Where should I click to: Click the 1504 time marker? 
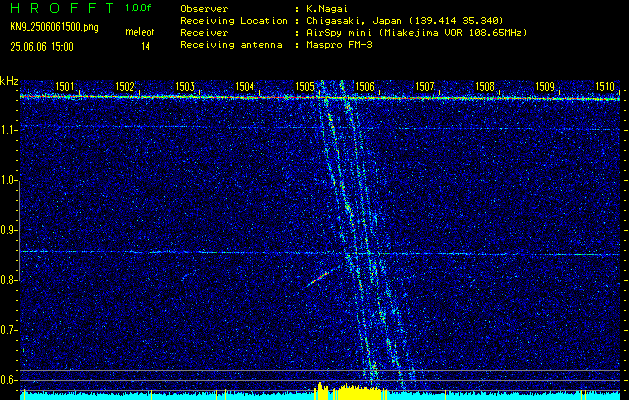[x=245, y=86]
